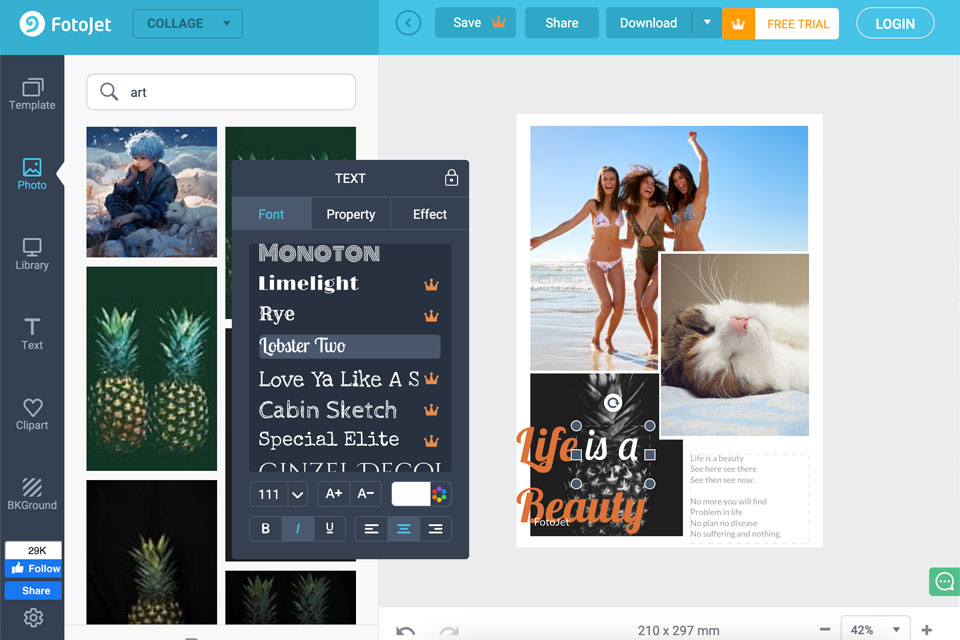
Task: Align text right
Action: click(436, 529)
